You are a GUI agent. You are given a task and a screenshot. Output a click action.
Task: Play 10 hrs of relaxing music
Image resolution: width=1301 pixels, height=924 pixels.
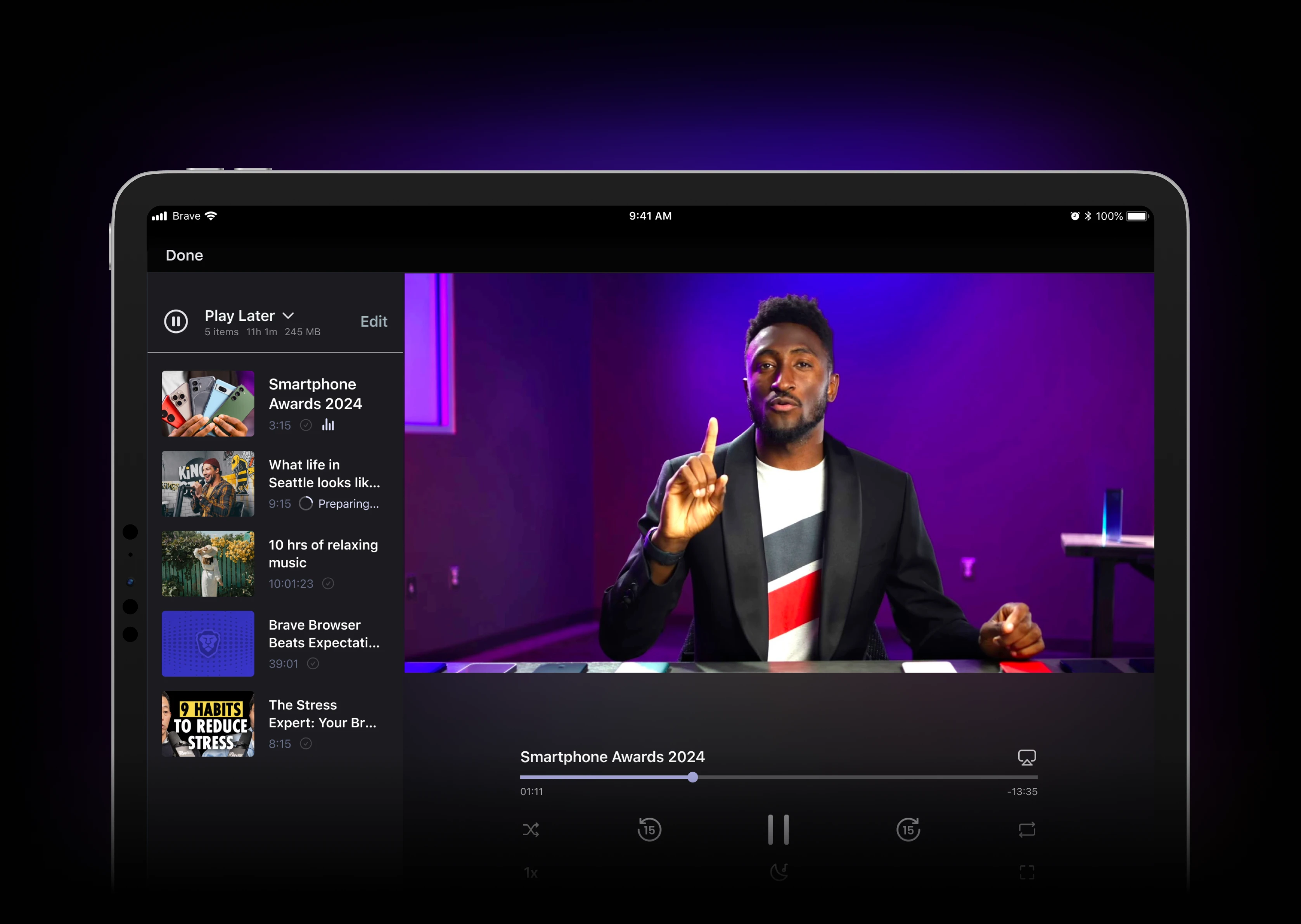275,564
